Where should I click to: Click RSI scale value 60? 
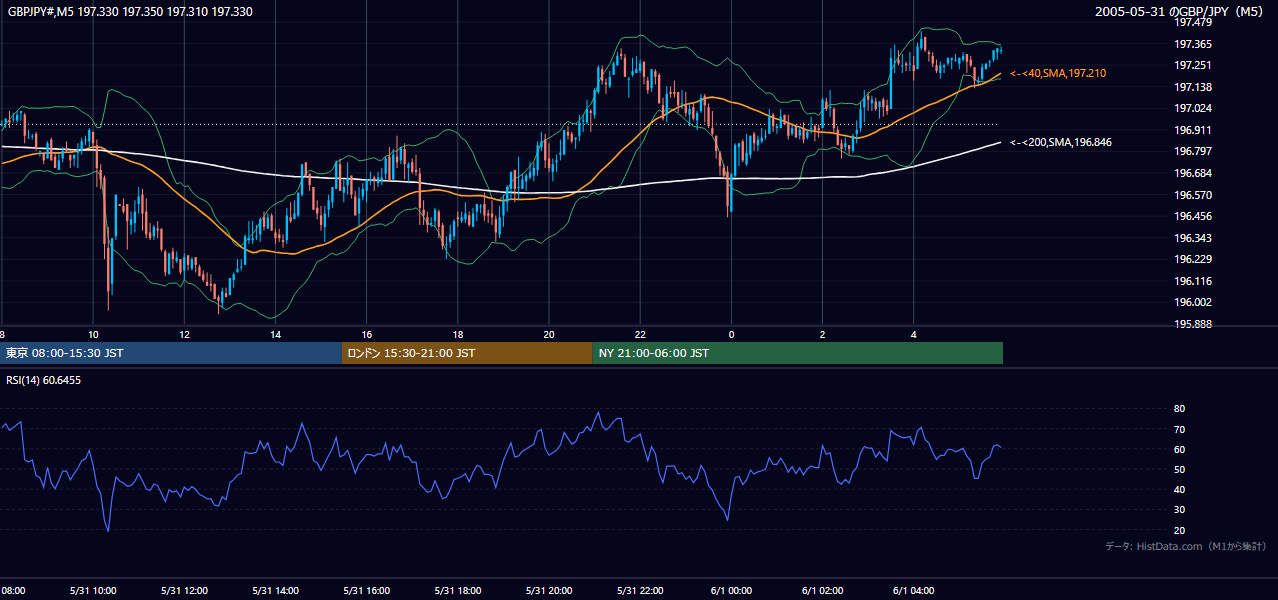[x=1179, y=449]
